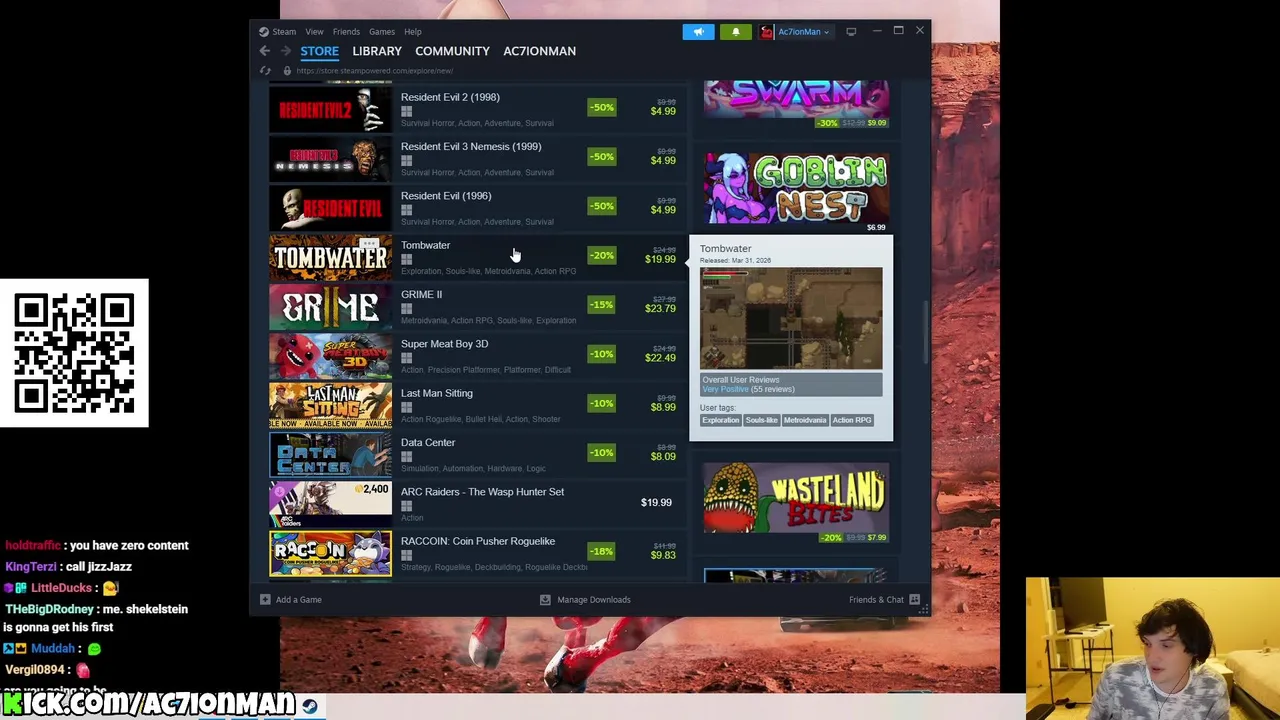Open the Games menu

(381, 31)
